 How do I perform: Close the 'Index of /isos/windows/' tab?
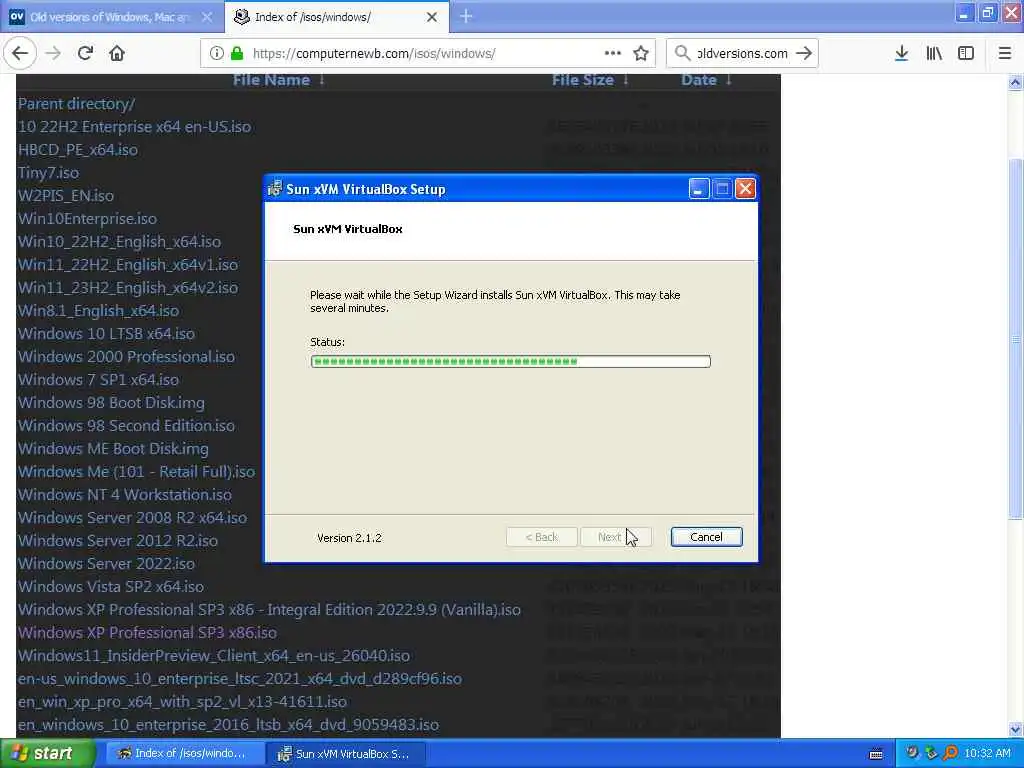(432, 17)
